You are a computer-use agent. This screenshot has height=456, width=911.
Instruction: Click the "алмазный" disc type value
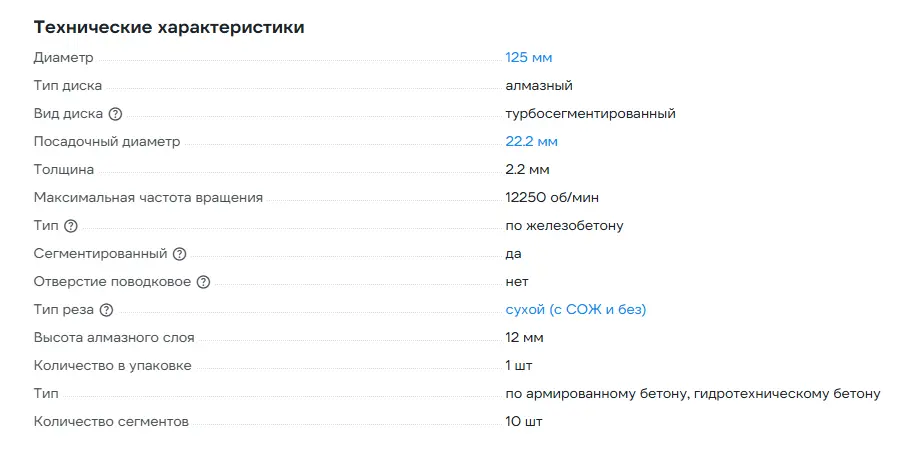click(539, 86)
